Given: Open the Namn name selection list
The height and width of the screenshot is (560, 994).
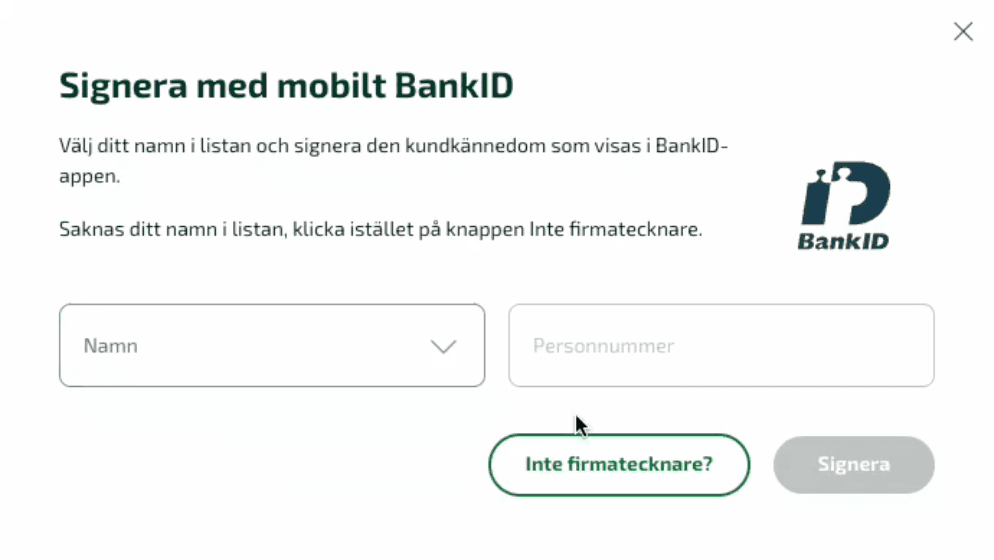Looking at the screenshot, I should 272,345.
